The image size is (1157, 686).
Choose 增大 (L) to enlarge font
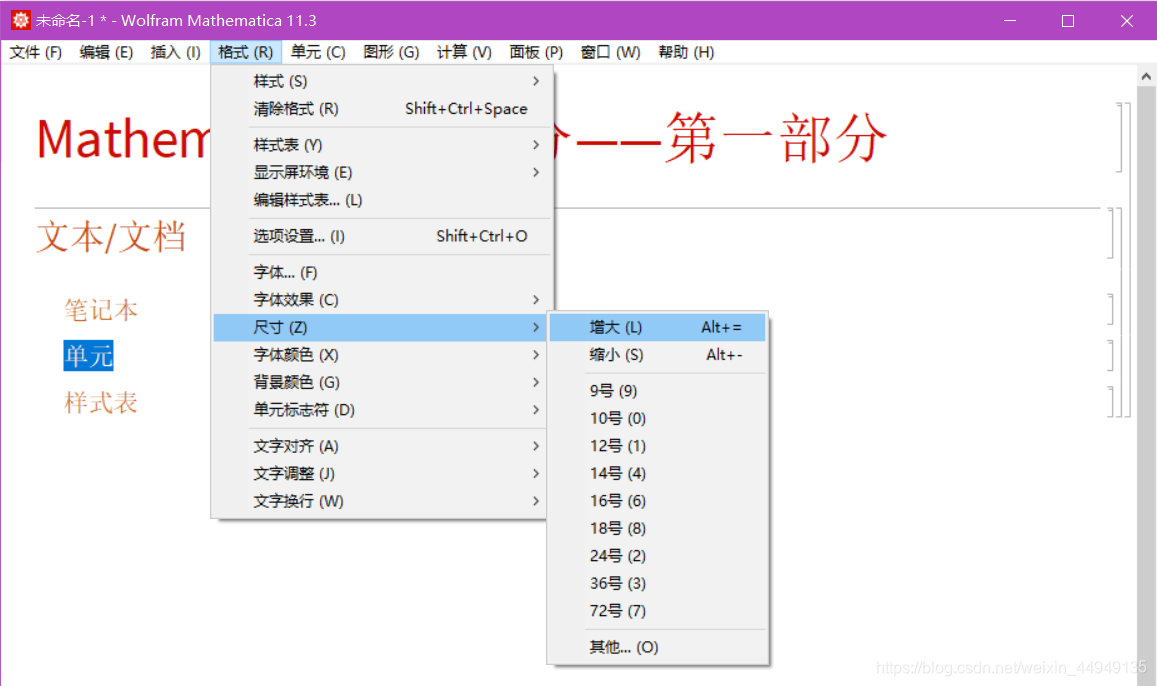(657, 328)
